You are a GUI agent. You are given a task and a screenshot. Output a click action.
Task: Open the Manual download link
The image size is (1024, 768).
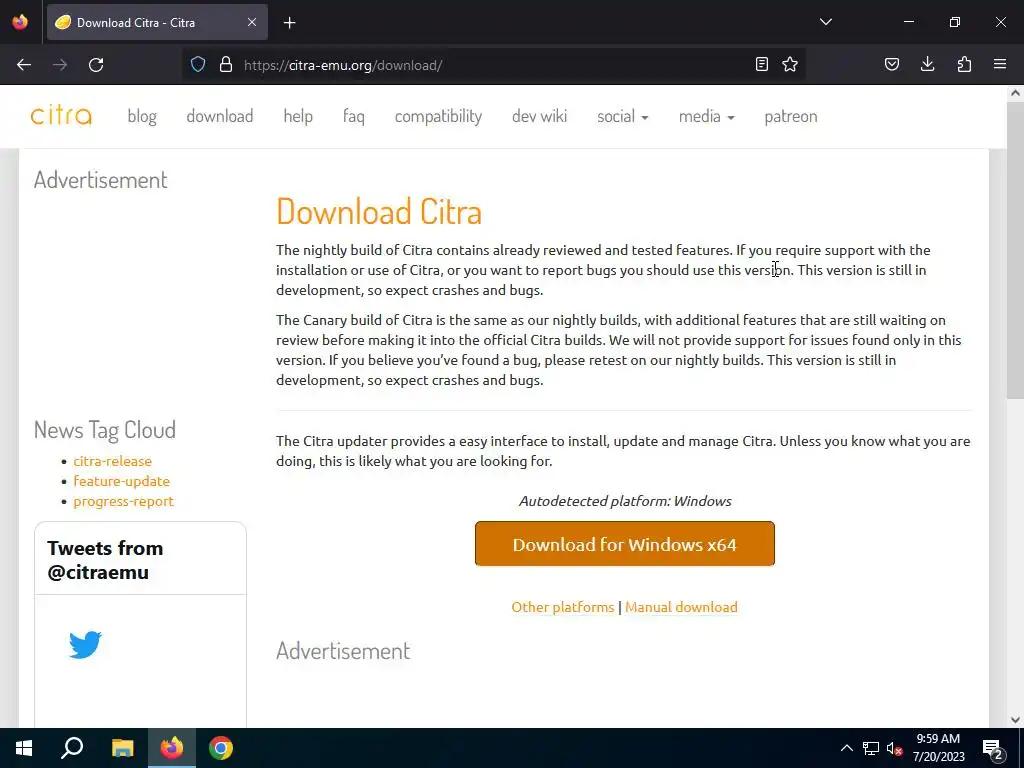point(681,607)
